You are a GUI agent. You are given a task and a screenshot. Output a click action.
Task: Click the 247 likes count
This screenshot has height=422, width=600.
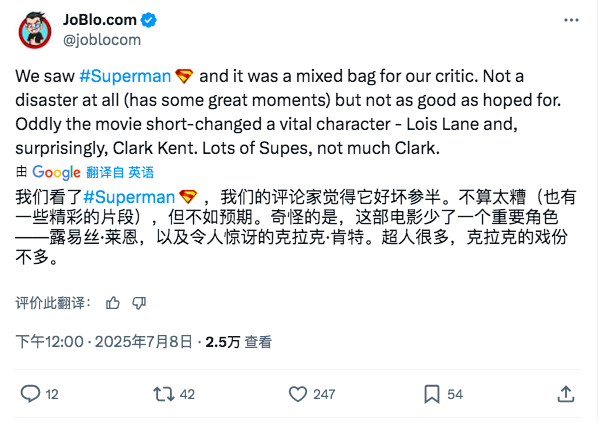(324, 394)
